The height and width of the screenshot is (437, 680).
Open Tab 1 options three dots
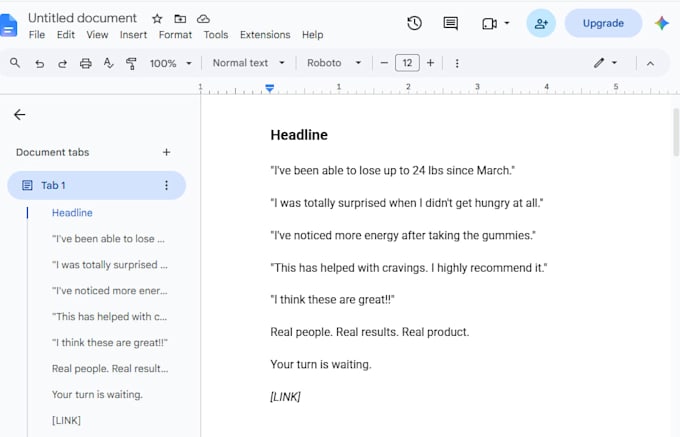coord(166,186)
